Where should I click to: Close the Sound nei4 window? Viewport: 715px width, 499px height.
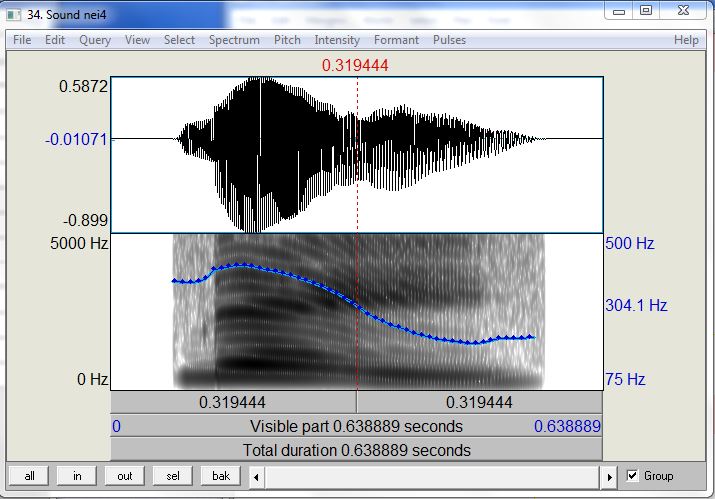coord(683,11)
